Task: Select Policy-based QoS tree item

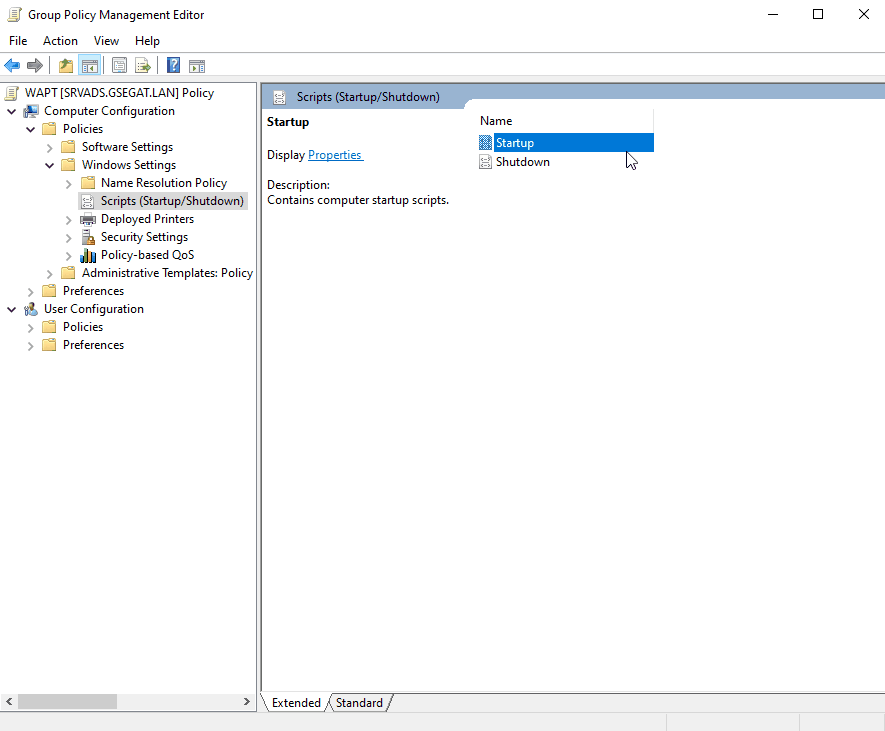Action: (x=147, y=255)
